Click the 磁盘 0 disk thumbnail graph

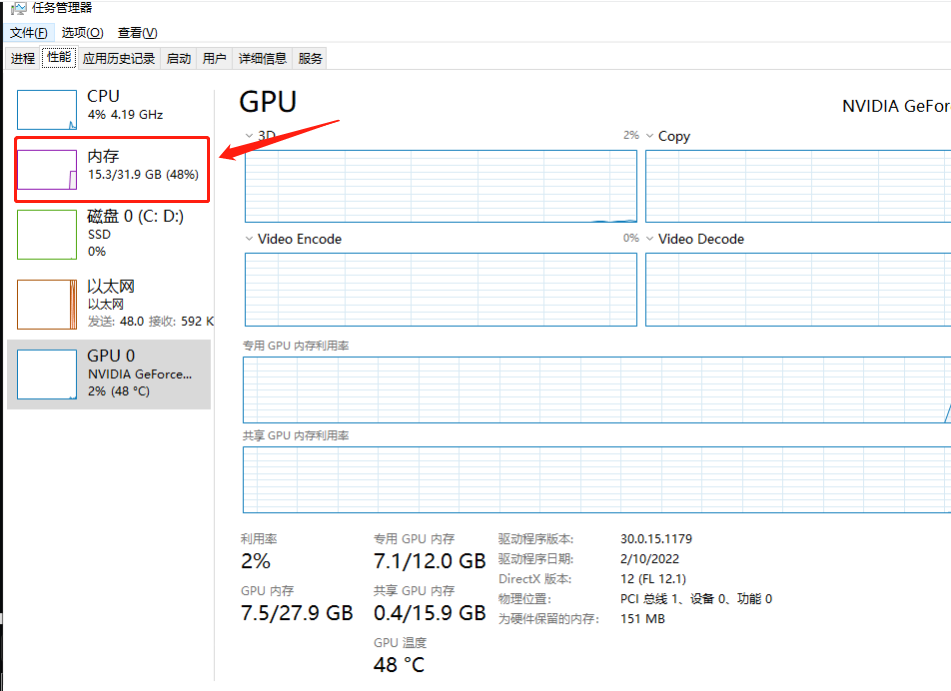pyautogui.click(x=47, y=234)
